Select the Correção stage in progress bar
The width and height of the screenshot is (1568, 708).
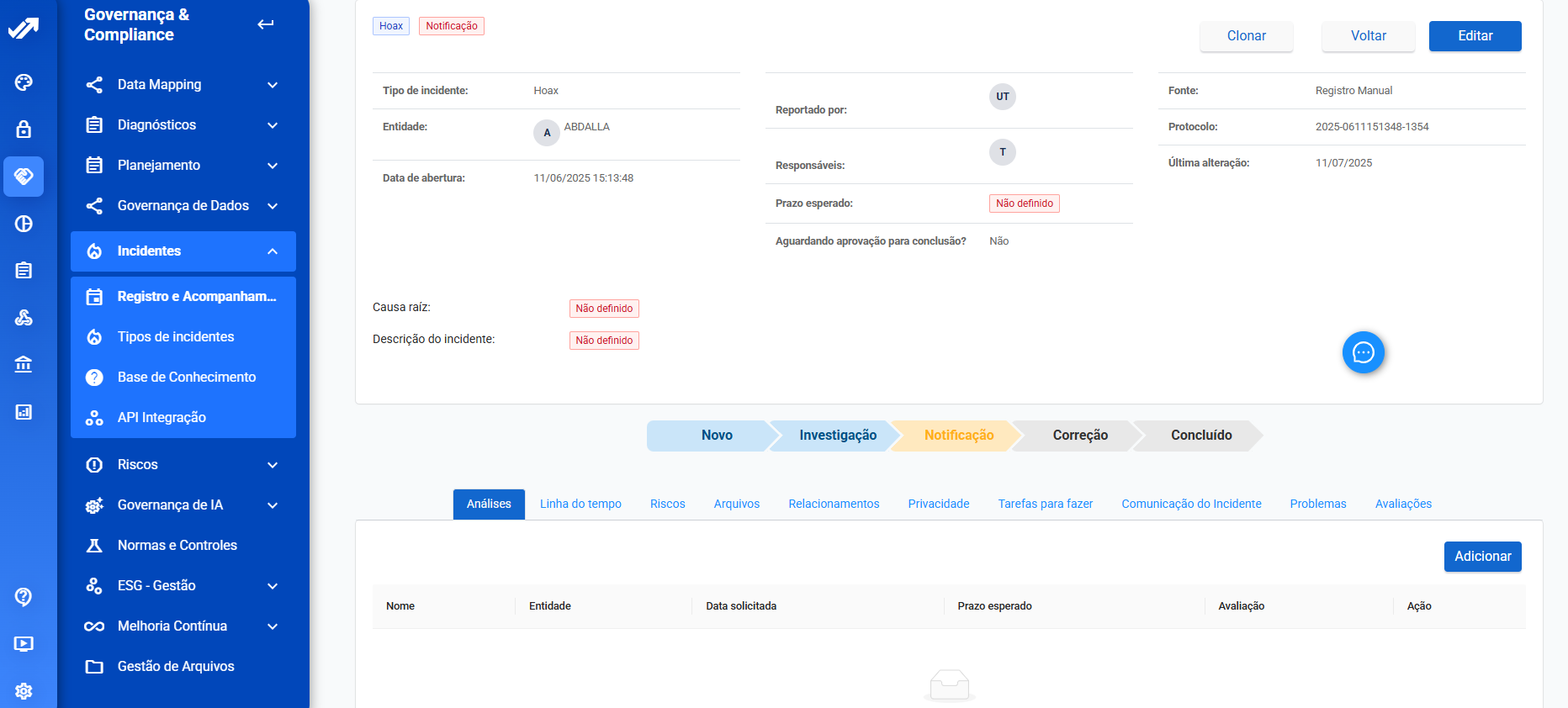[1079, 436]
